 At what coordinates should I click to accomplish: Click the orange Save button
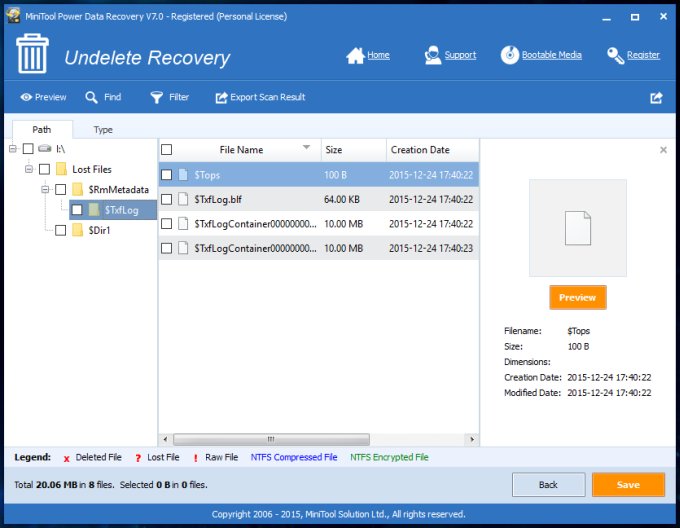[x=628, y=485]
